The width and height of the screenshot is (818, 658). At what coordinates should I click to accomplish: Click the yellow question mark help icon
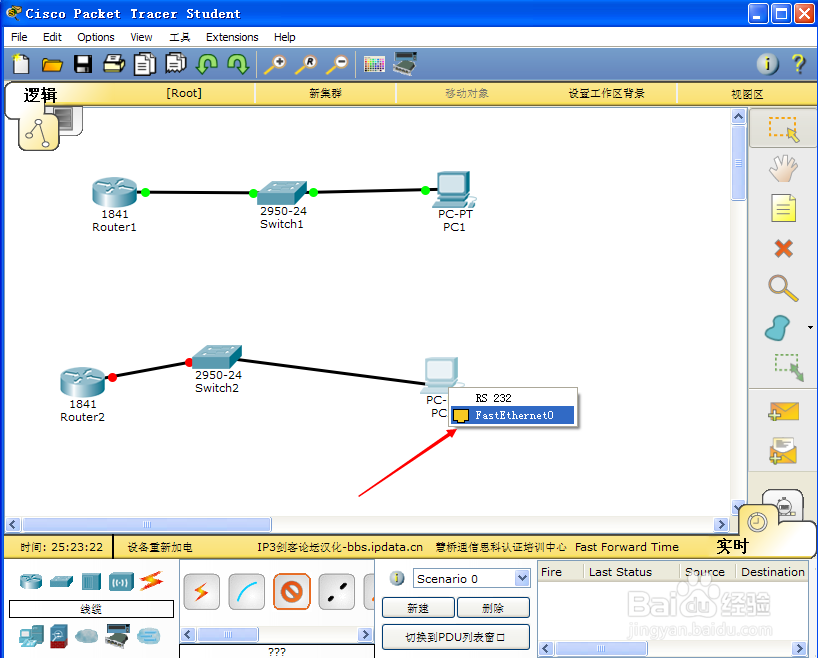coord(798,64)
